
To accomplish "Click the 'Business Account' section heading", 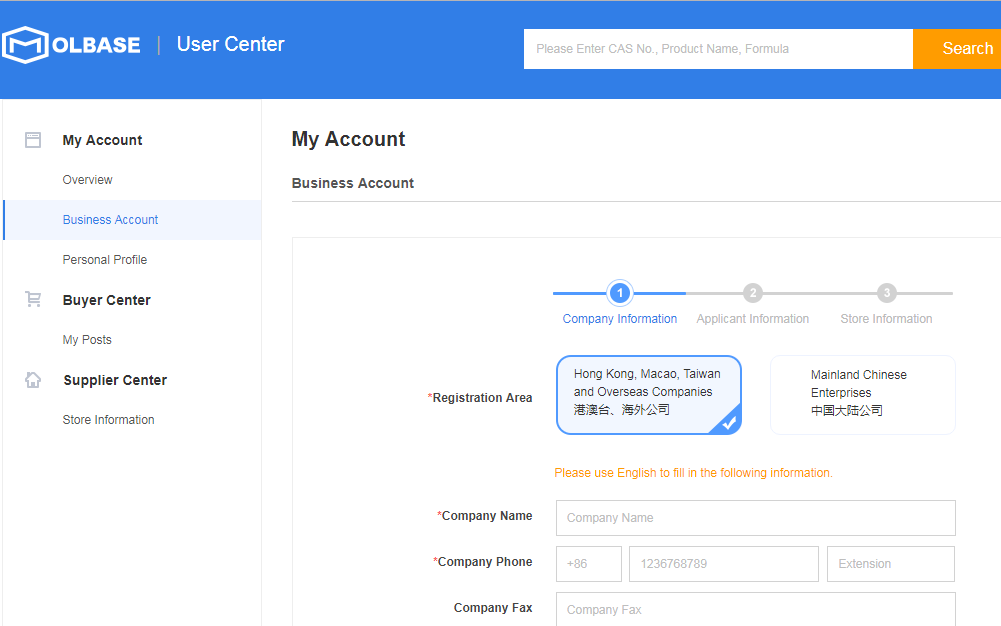I will tap(353, 183).
